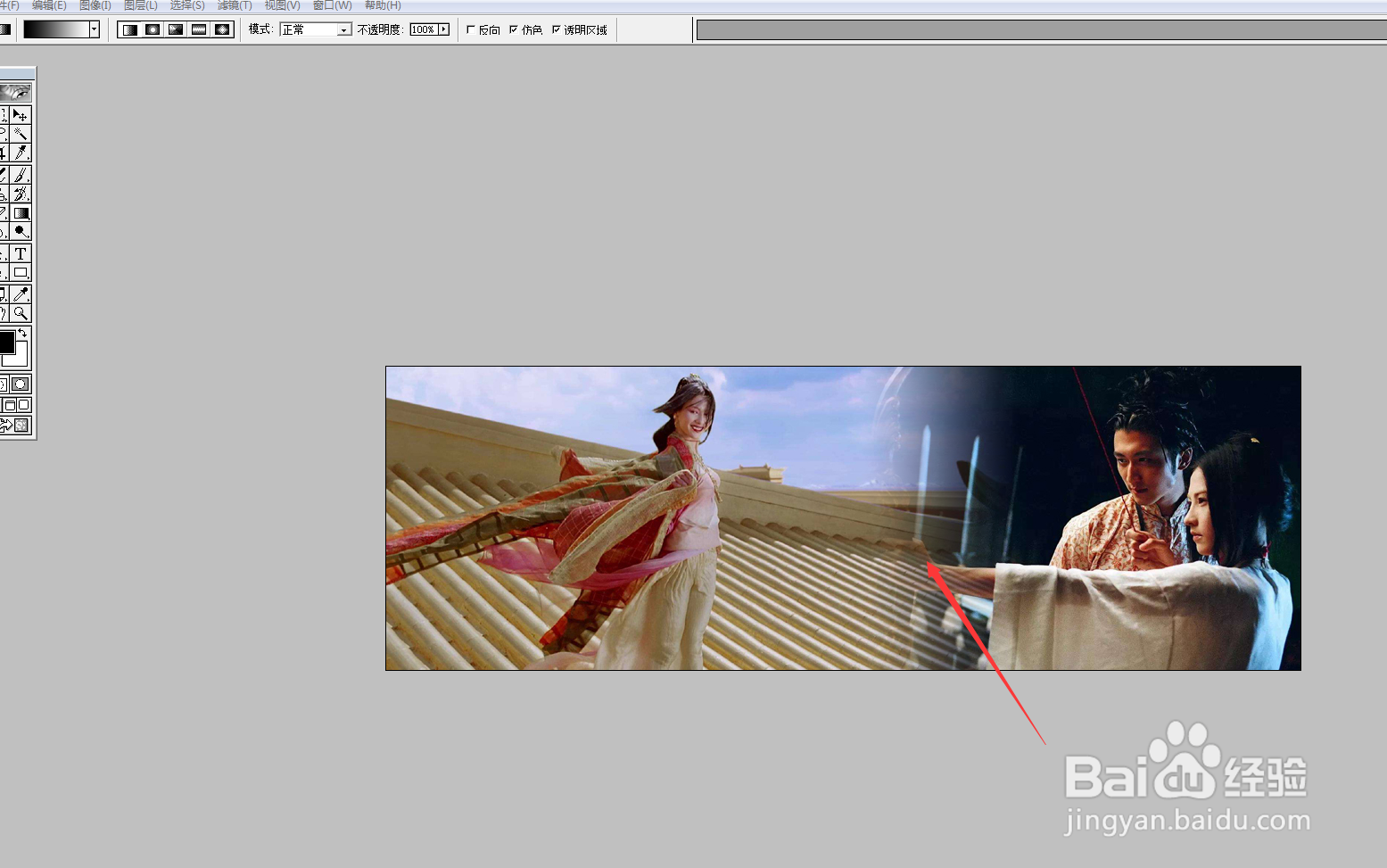Jump to ImageReady
Viewport: 1387px width, 868px height.
[x=15, y=426]
